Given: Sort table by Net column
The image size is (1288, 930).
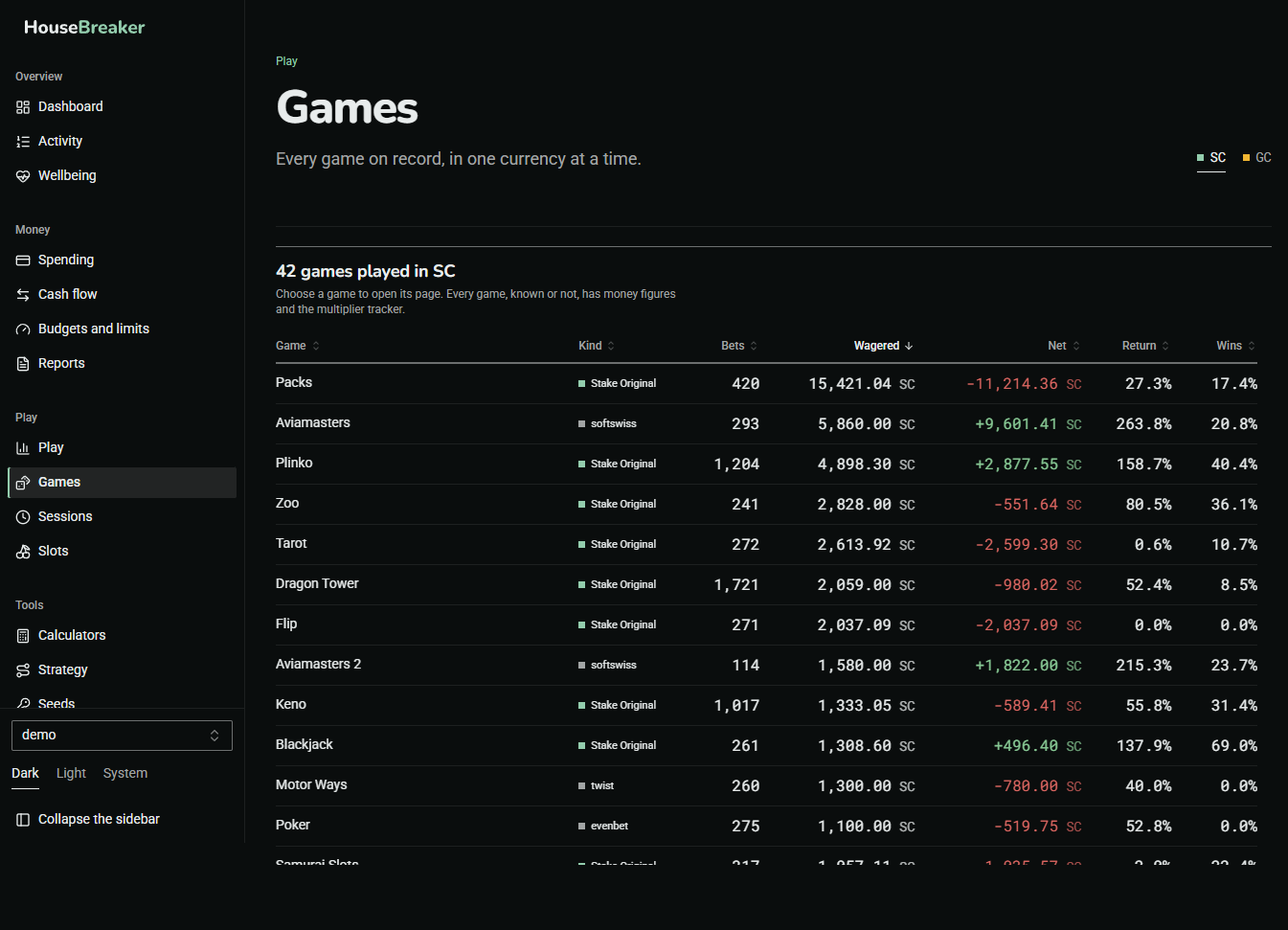Looking at the screenshot, I should [1064, 346].
